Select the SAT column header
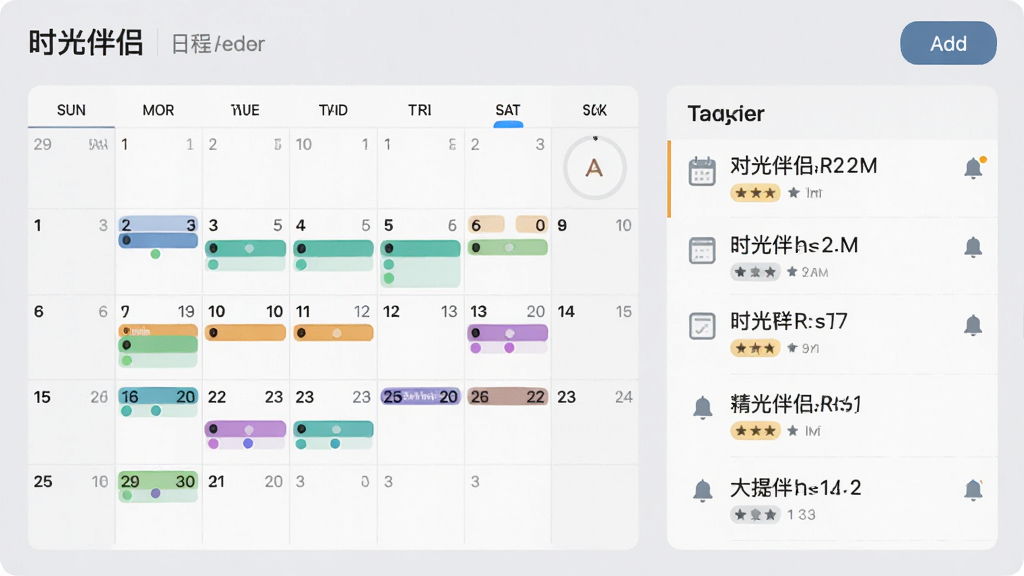 click(x=507, y=110)
